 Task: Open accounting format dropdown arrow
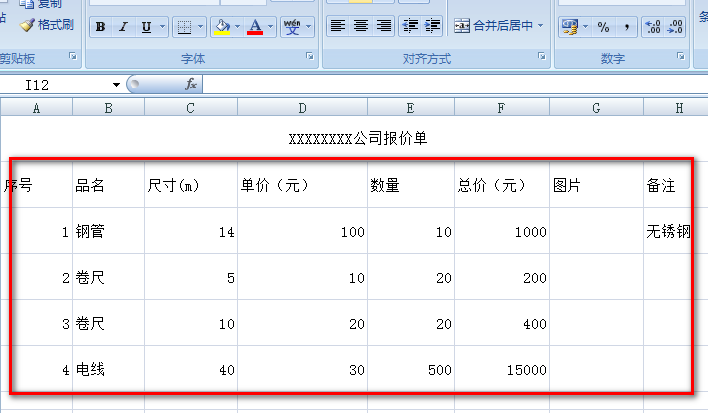point(586,27)
